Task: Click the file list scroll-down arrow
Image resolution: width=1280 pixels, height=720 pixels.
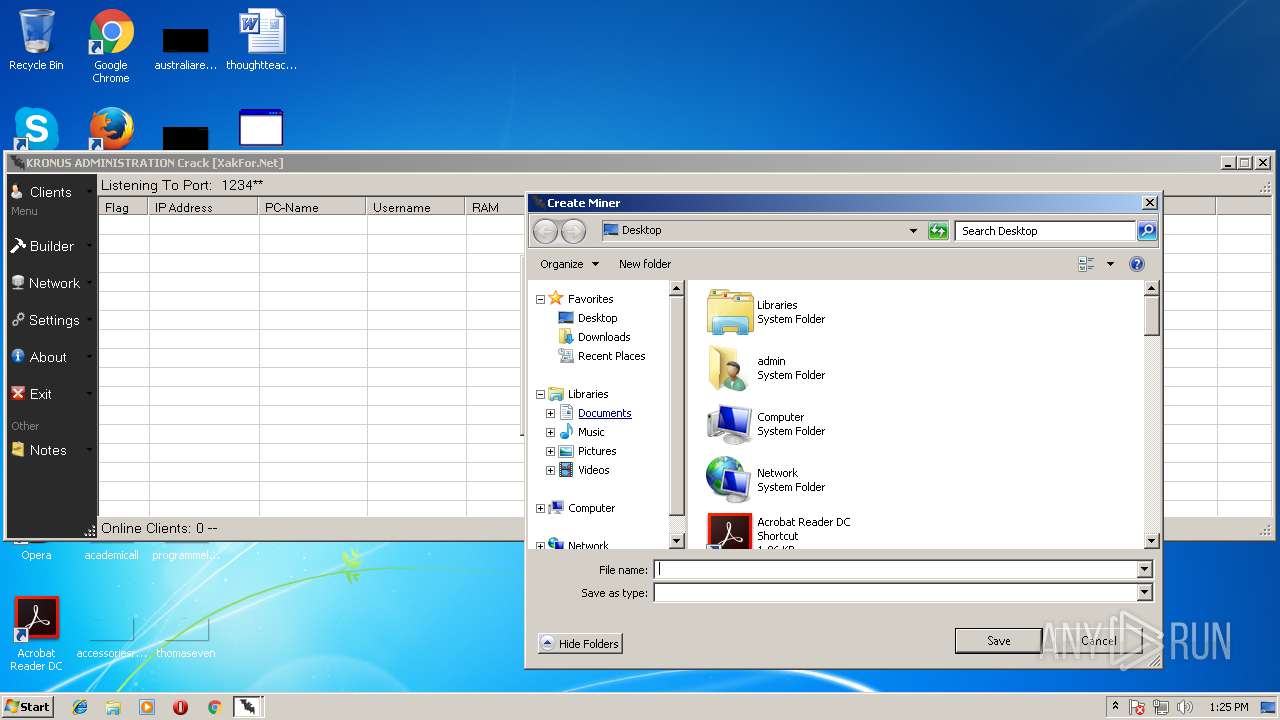Action: click(x=1151, y=541)
